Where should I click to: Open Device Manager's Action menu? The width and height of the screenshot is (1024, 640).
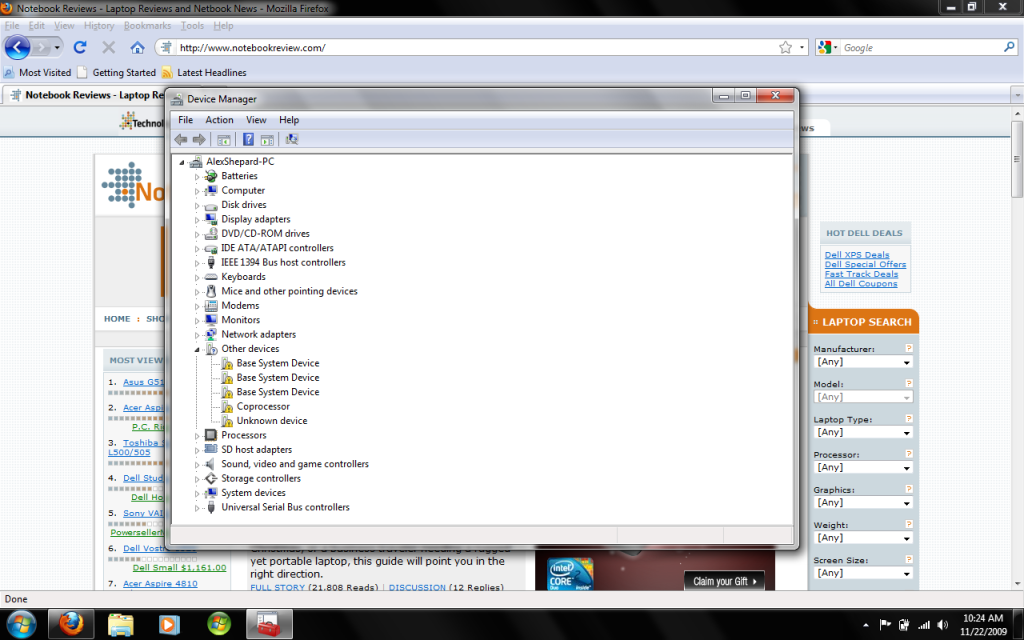pyautogui.click(x=219, y=120)
